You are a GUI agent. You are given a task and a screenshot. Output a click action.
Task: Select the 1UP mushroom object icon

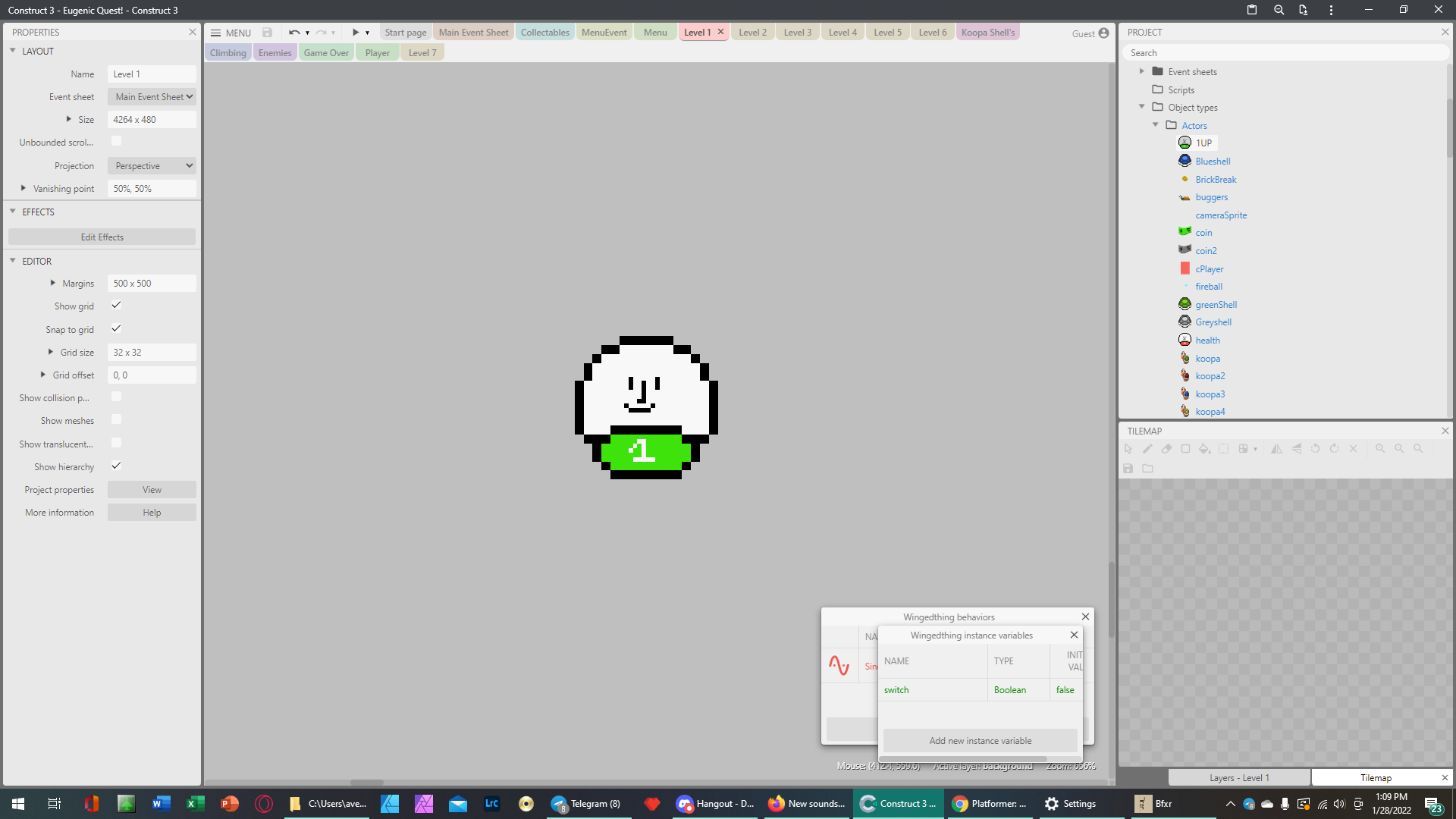coord(1185,143)
